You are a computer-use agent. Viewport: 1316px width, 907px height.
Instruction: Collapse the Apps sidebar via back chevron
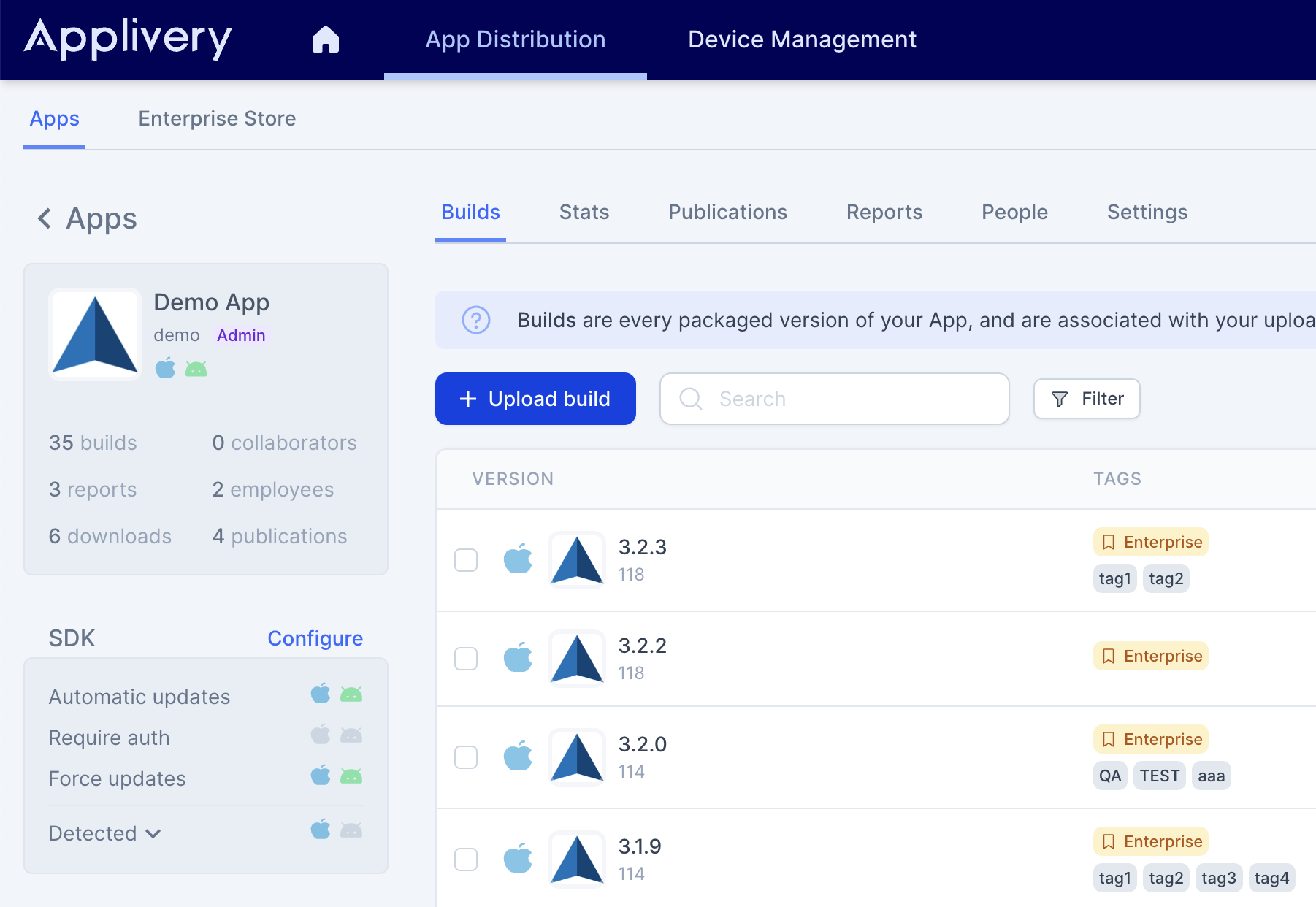[x=45, y=218]
